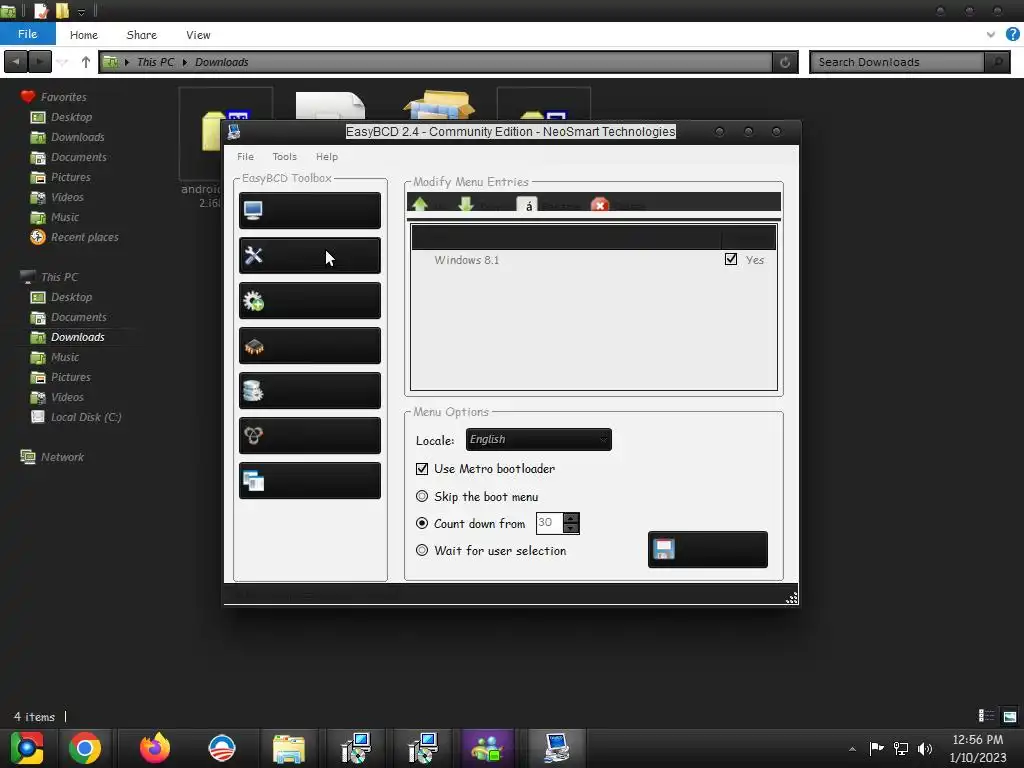Select This PC in navigation pane

tap(59, 277)
